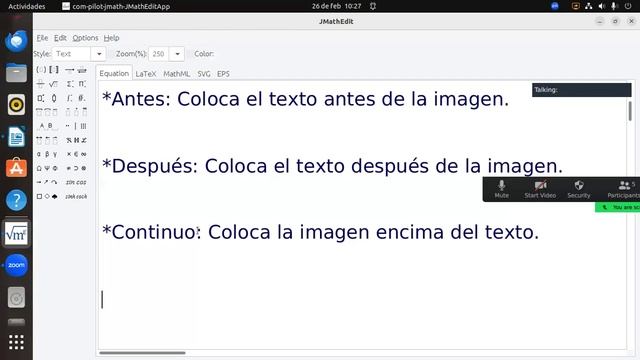Open the Style dropdown arrow
The height and width of the screenshot is (360, 640).
(99, 54)
